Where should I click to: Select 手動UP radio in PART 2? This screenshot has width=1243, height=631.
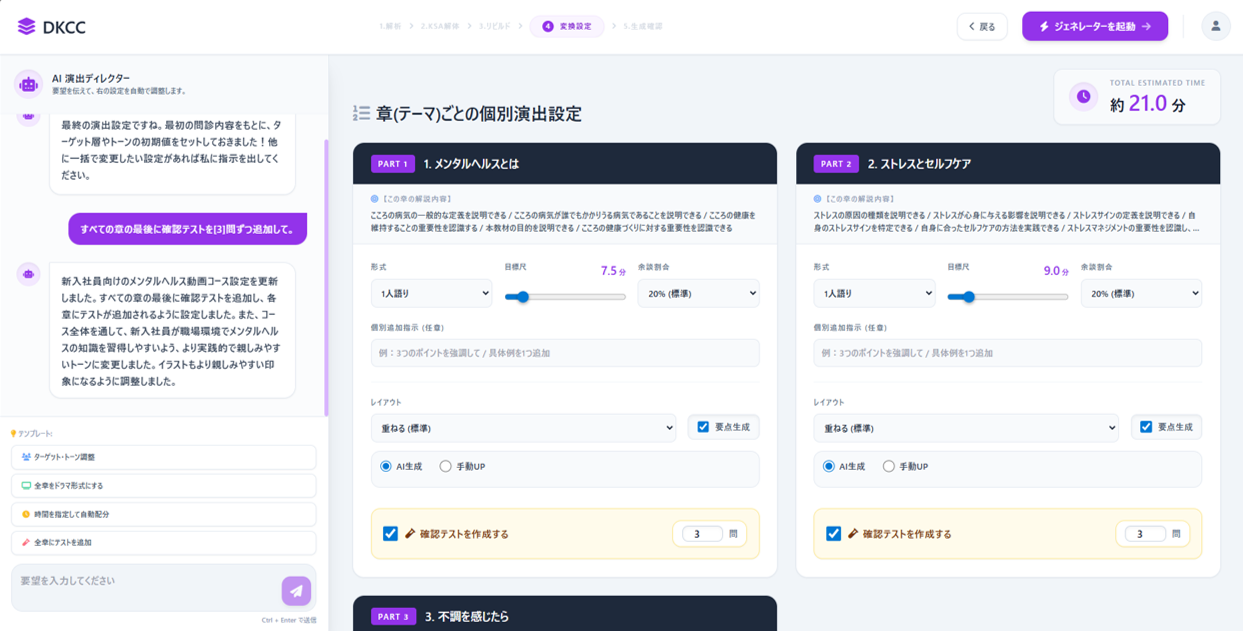point(889,467)
